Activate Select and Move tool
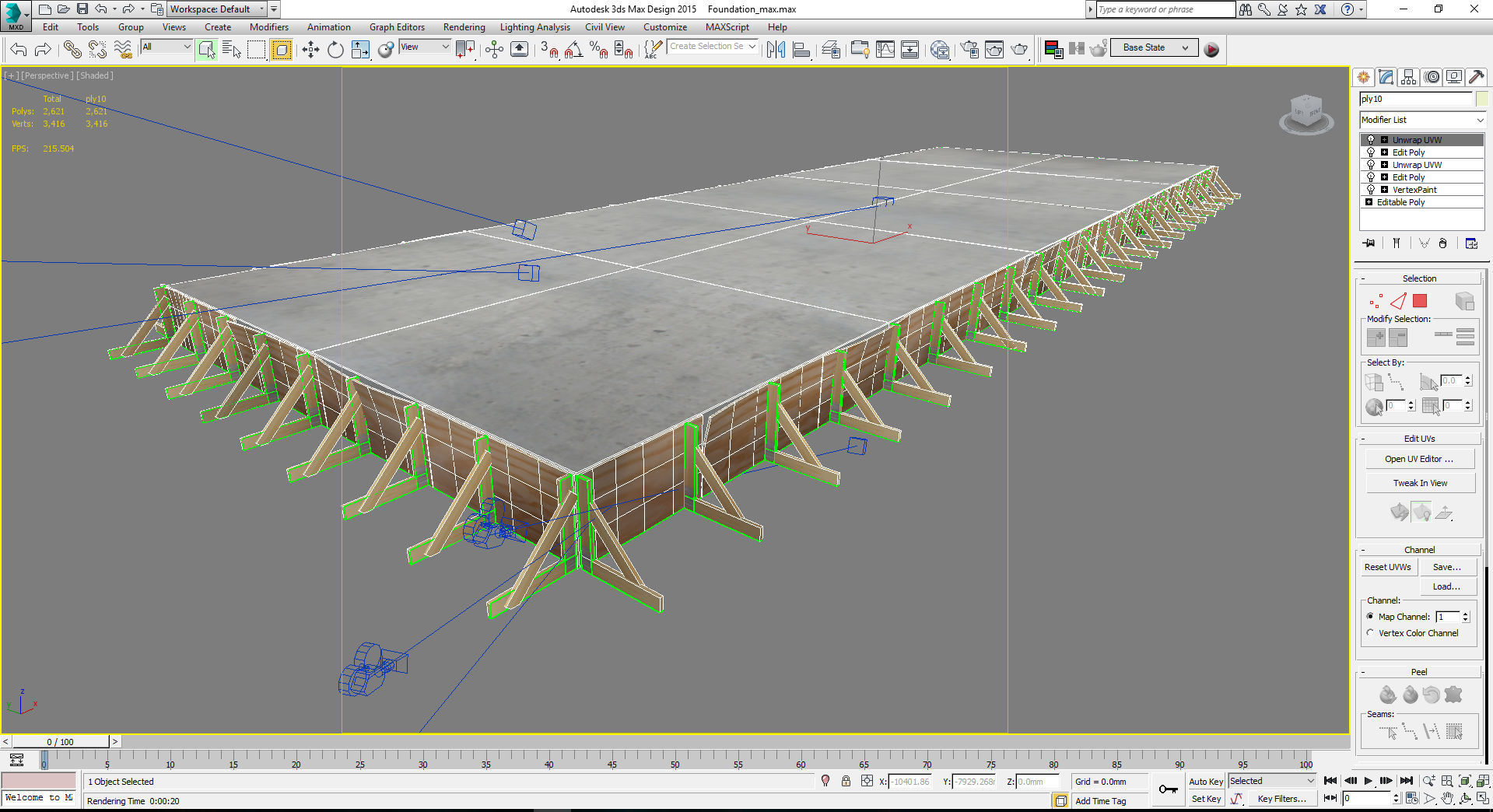This screenshot has height=812, width=1493. pyautogui.click(x=310, y=50)
